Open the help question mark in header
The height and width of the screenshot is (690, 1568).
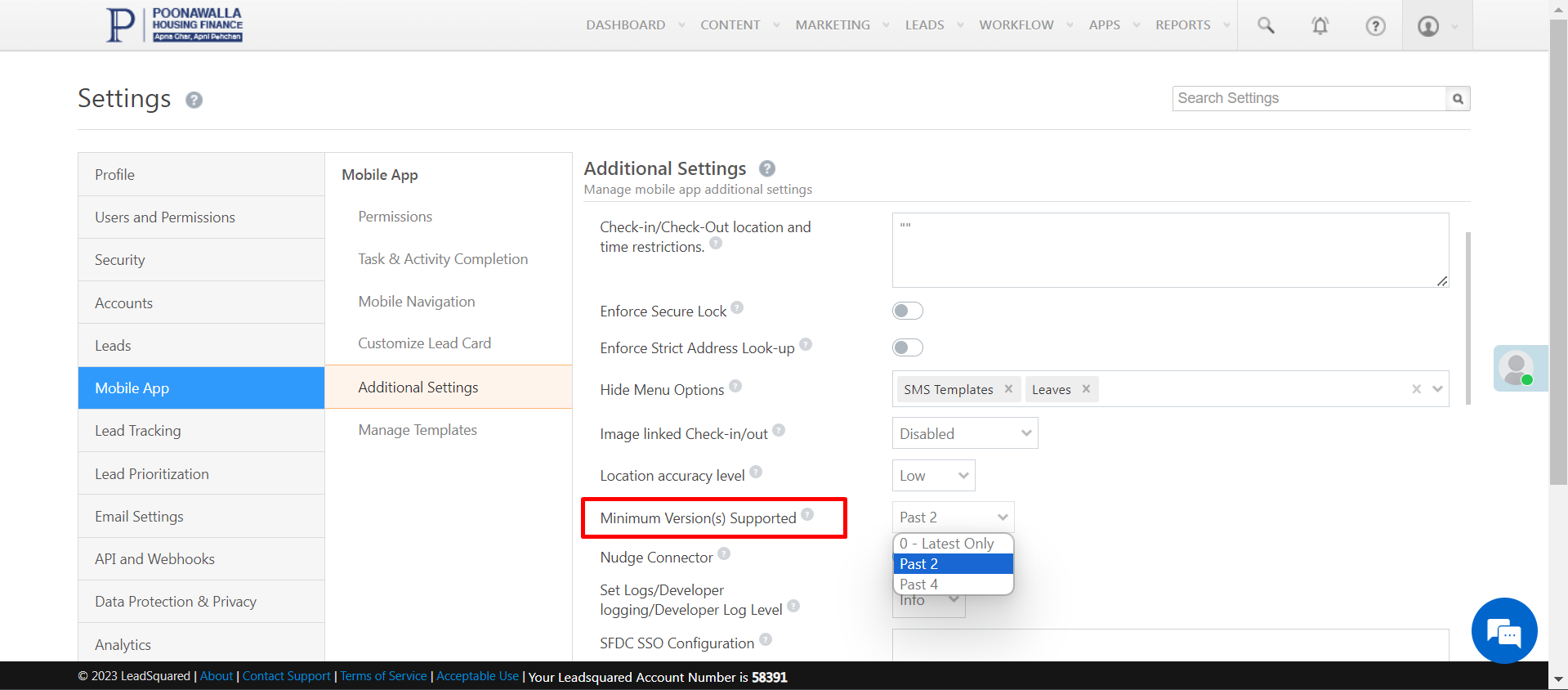[x=1376, y=26]
